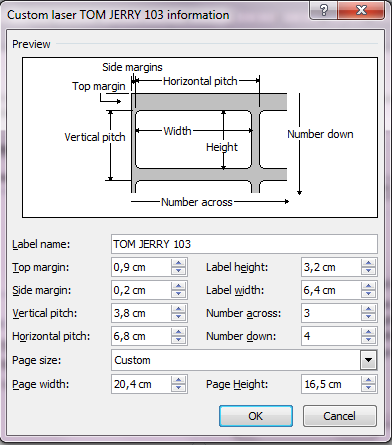Decrease Number across with down arrow
This screenshot has height=445, width=392.
click(x=368, y=317)
